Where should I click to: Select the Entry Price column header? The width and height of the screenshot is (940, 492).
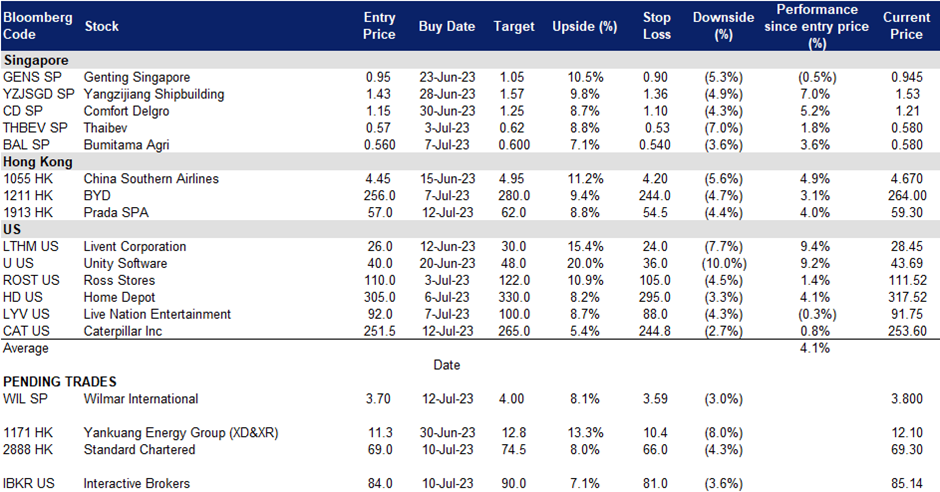tap(379, 26)
